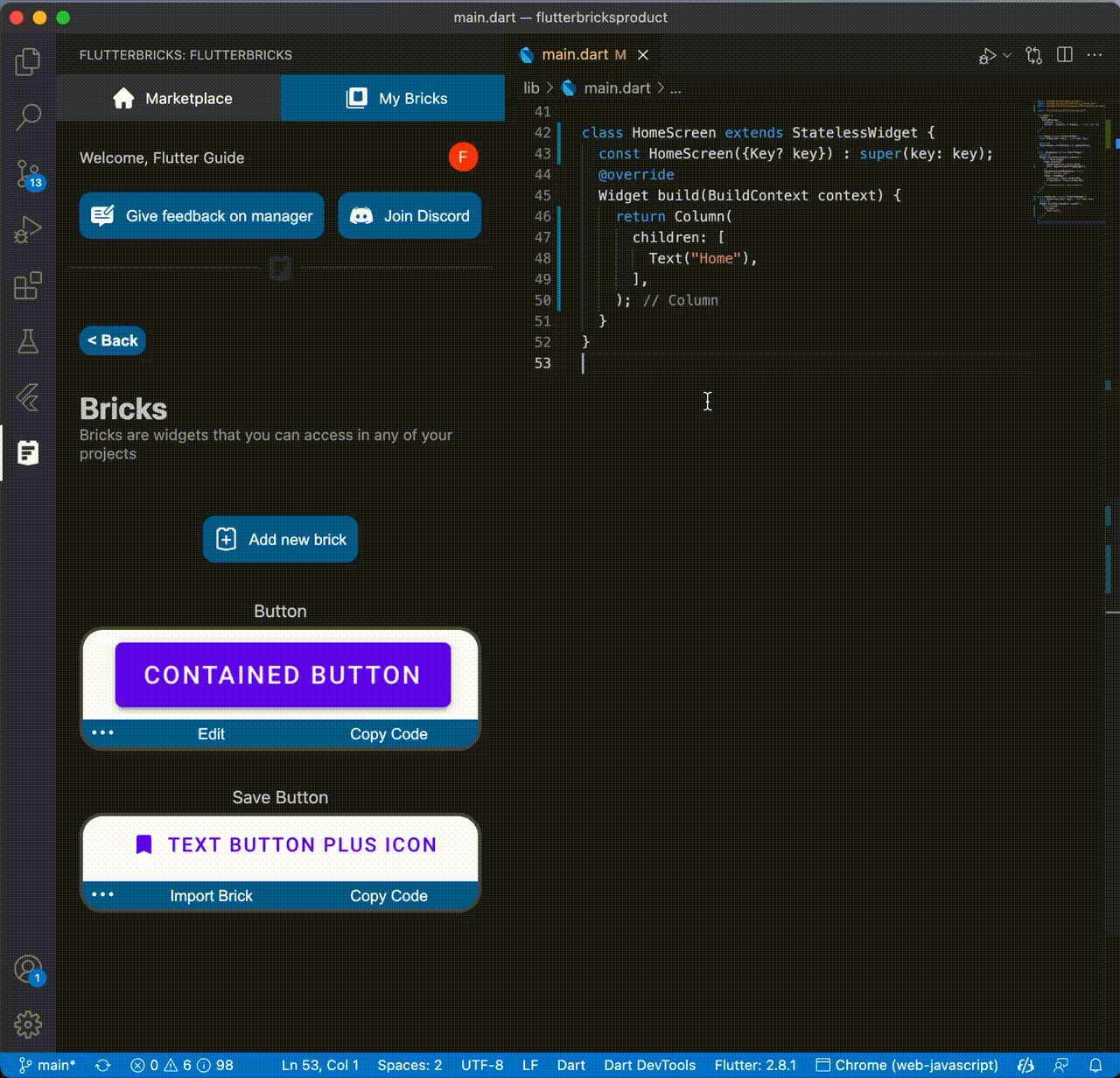Open notifications bell in status bar
Viewport: 1120px width, 1078px height.
coord(1095,1065)
